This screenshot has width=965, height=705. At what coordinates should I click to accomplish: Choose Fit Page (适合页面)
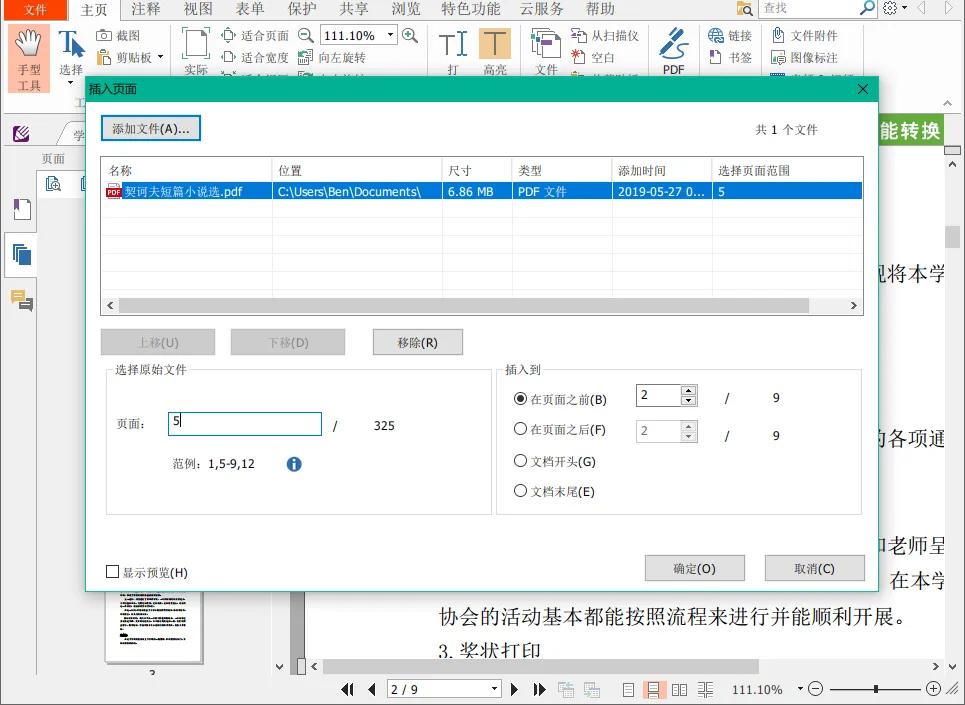(x=255, y=36)
